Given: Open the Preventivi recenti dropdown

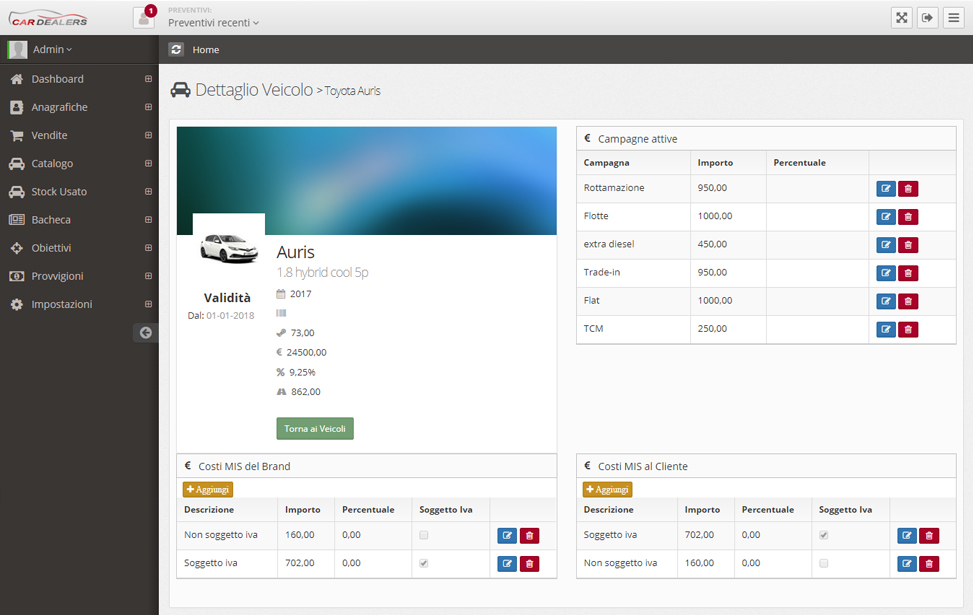Looking at the screenshot, I should coord(213,23).
